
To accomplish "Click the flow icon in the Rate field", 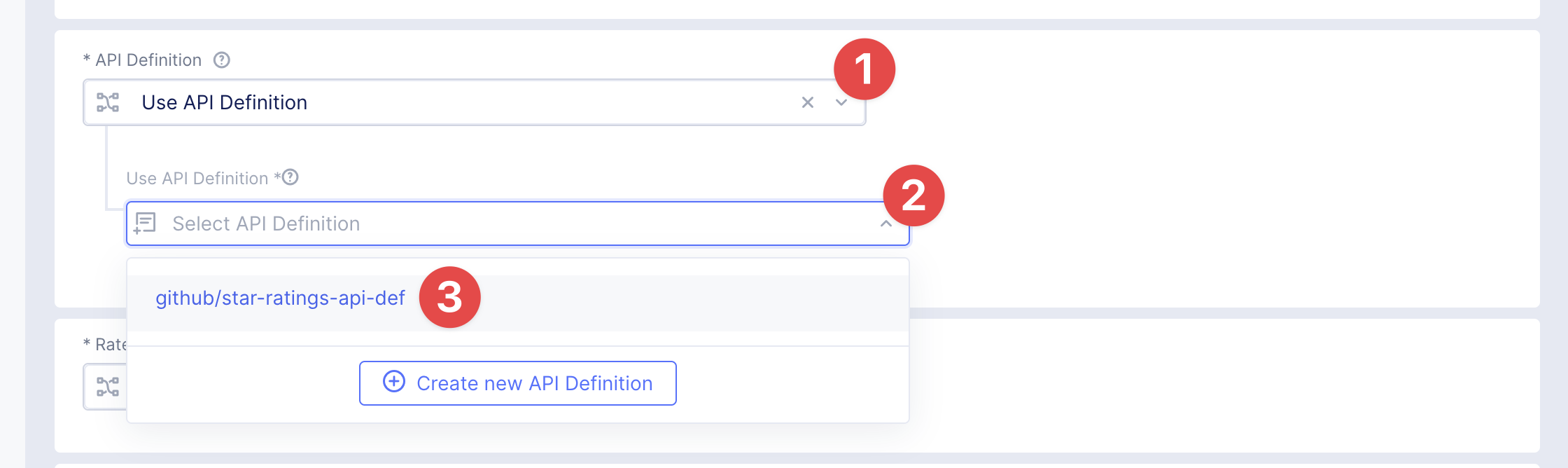I will tap(108, 387).
